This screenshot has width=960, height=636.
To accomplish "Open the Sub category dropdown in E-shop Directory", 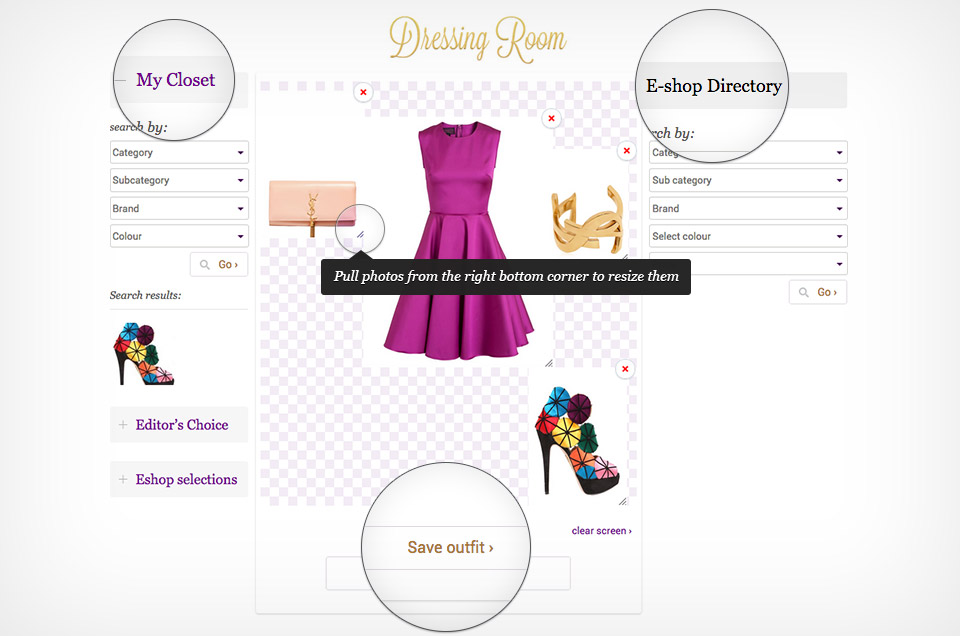I will click(746, 180).
